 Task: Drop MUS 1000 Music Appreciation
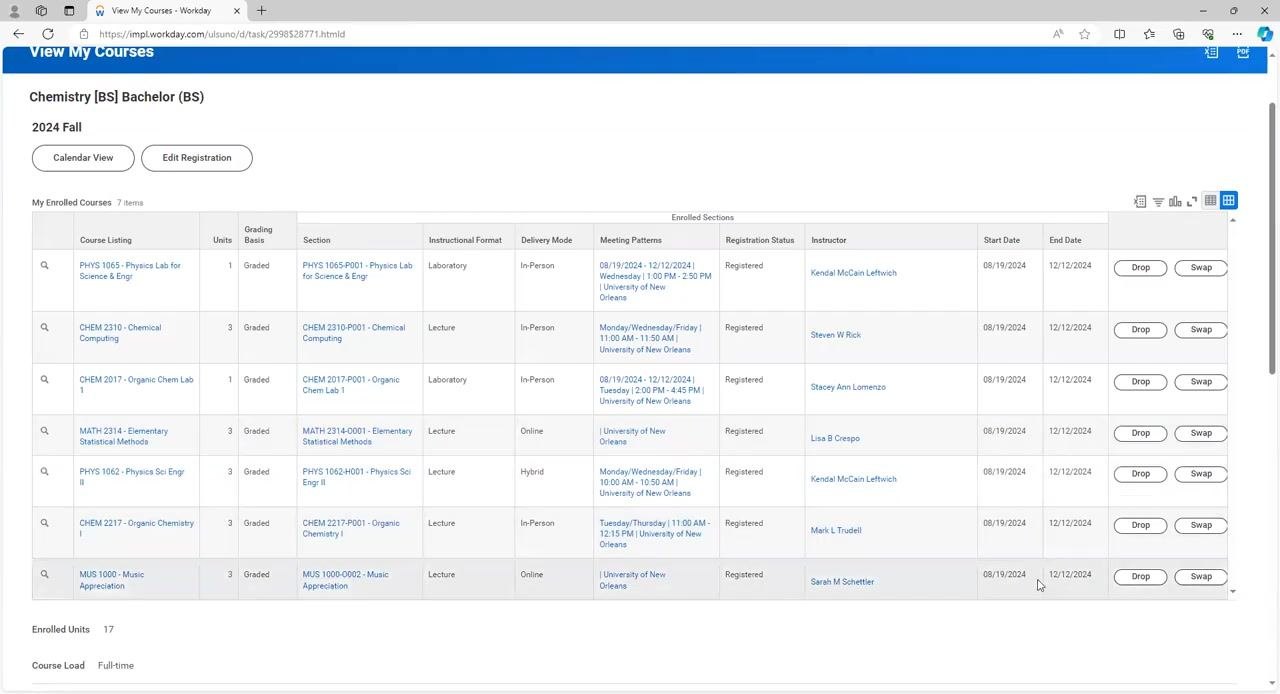(x=1140, y=577)
